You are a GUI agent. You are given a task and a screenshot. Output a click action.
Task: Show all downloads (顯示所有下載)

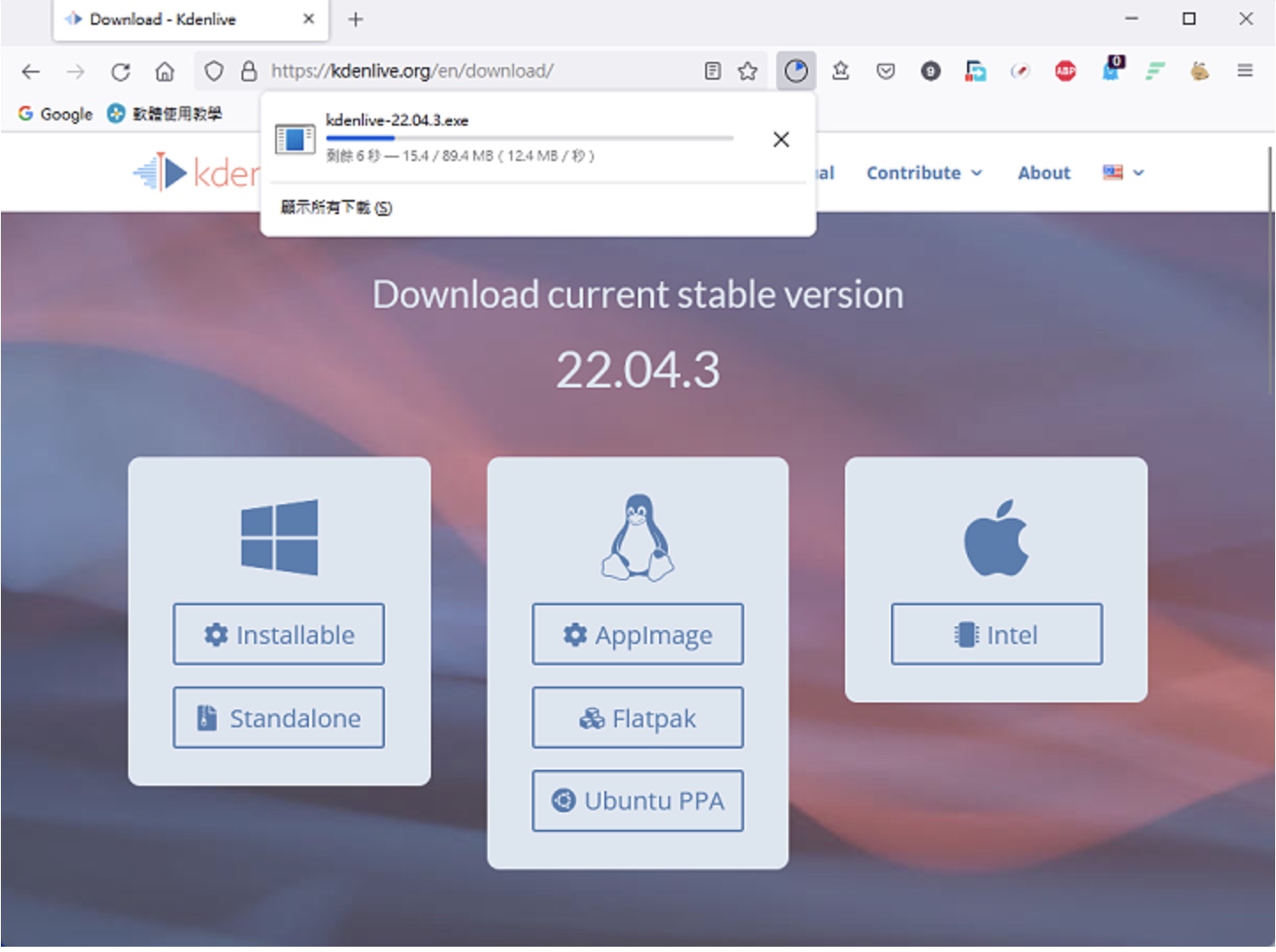336,208
